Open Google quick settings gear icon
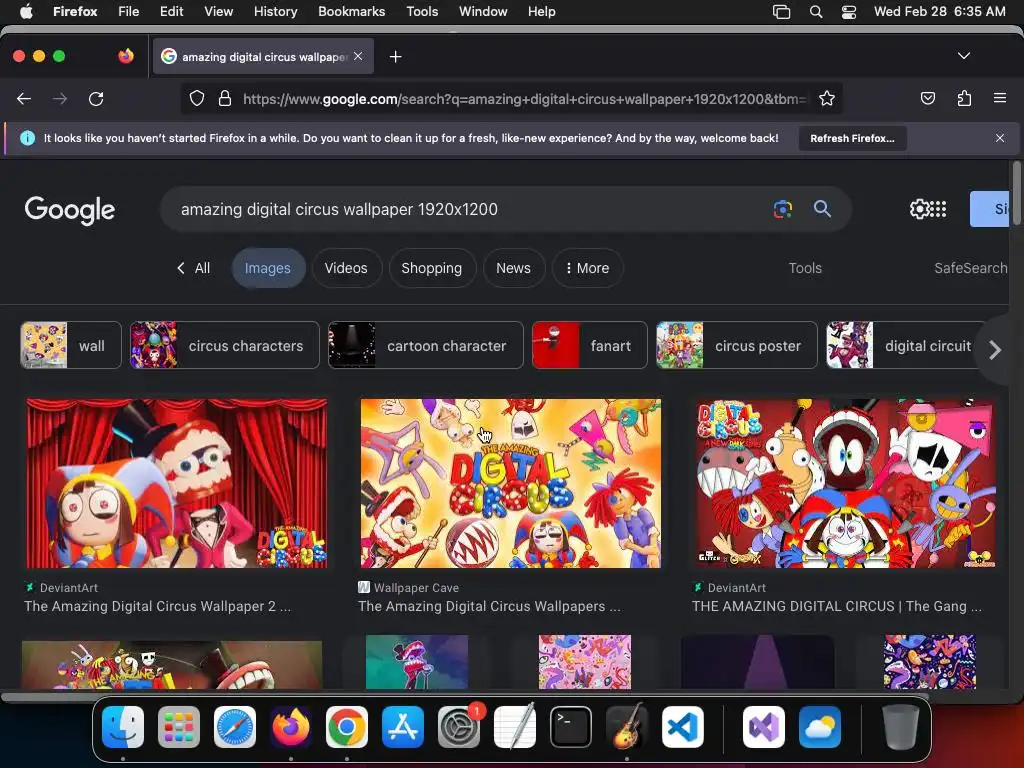The width and height of the screenshot is (1024, 768). pyautogui.click(x=919, y=209)
